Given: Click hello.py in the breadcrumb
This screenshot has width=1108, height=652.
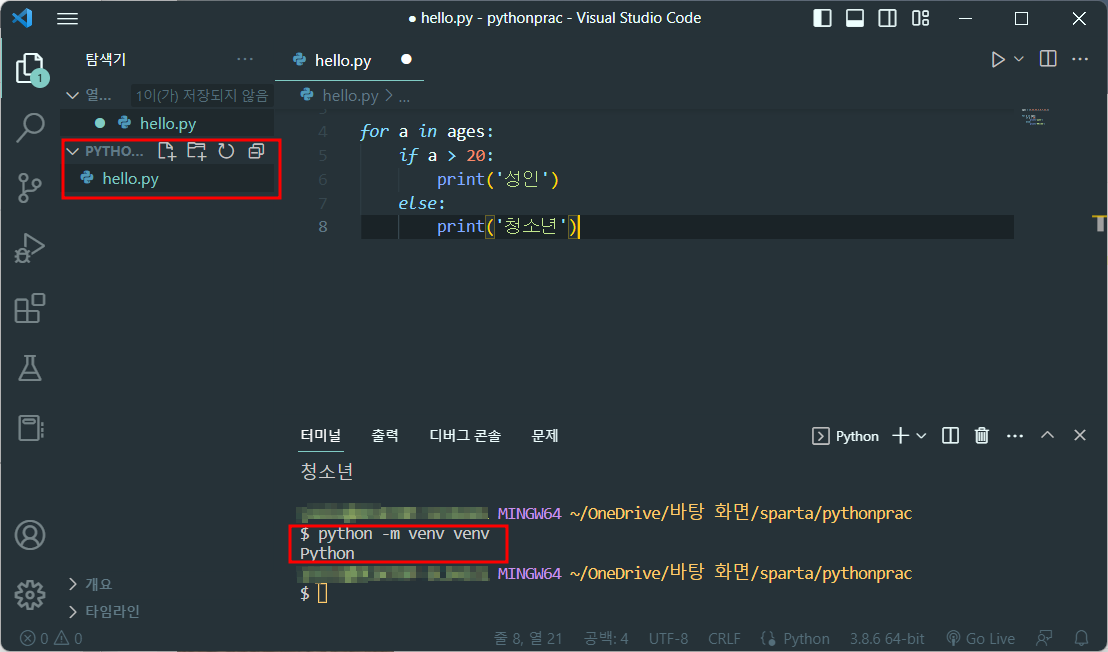Looking at the screenshot, I should point(350,95).
